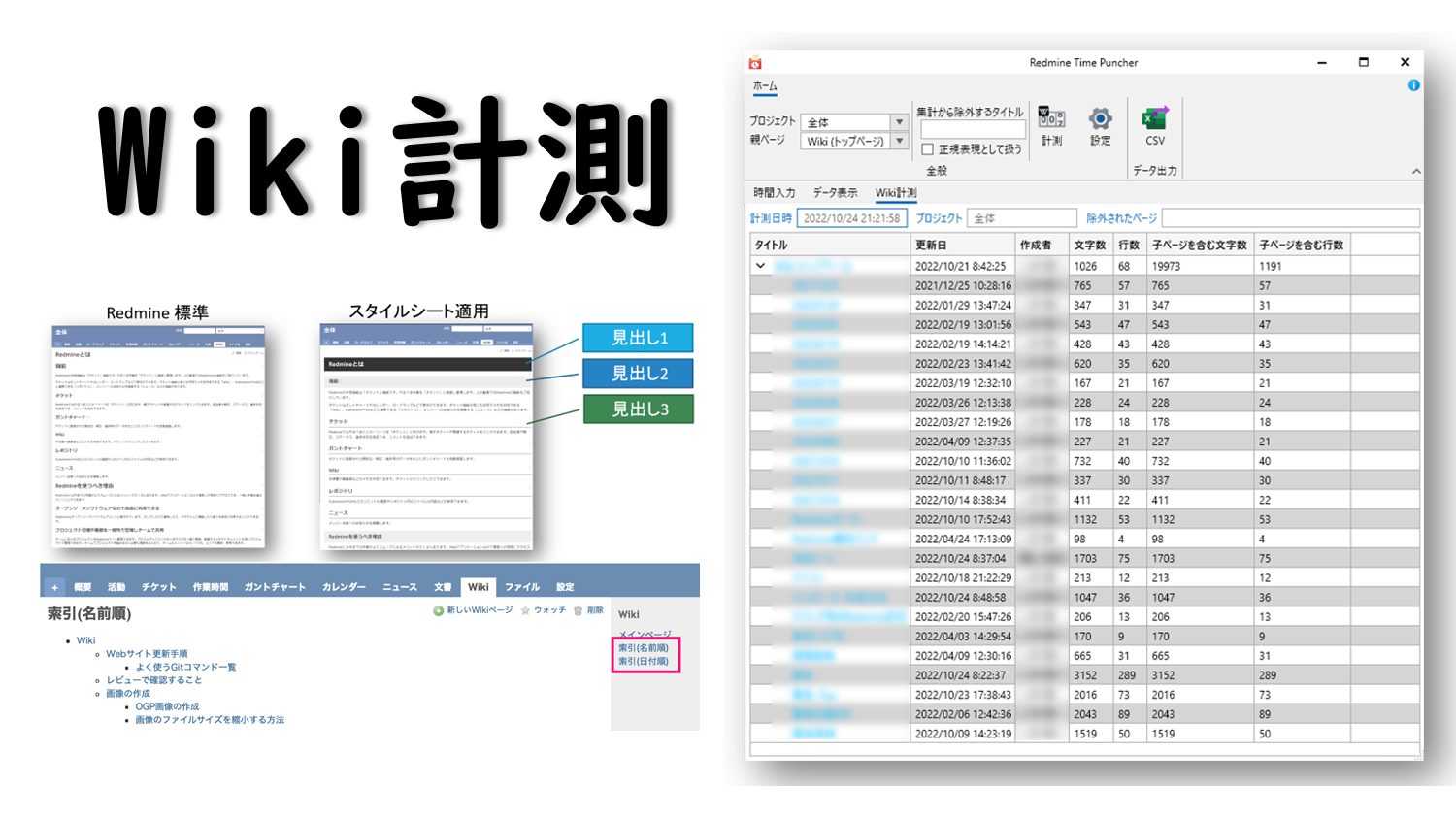
Task: Select the Wiki計測 tab
Action: (895, 193)
